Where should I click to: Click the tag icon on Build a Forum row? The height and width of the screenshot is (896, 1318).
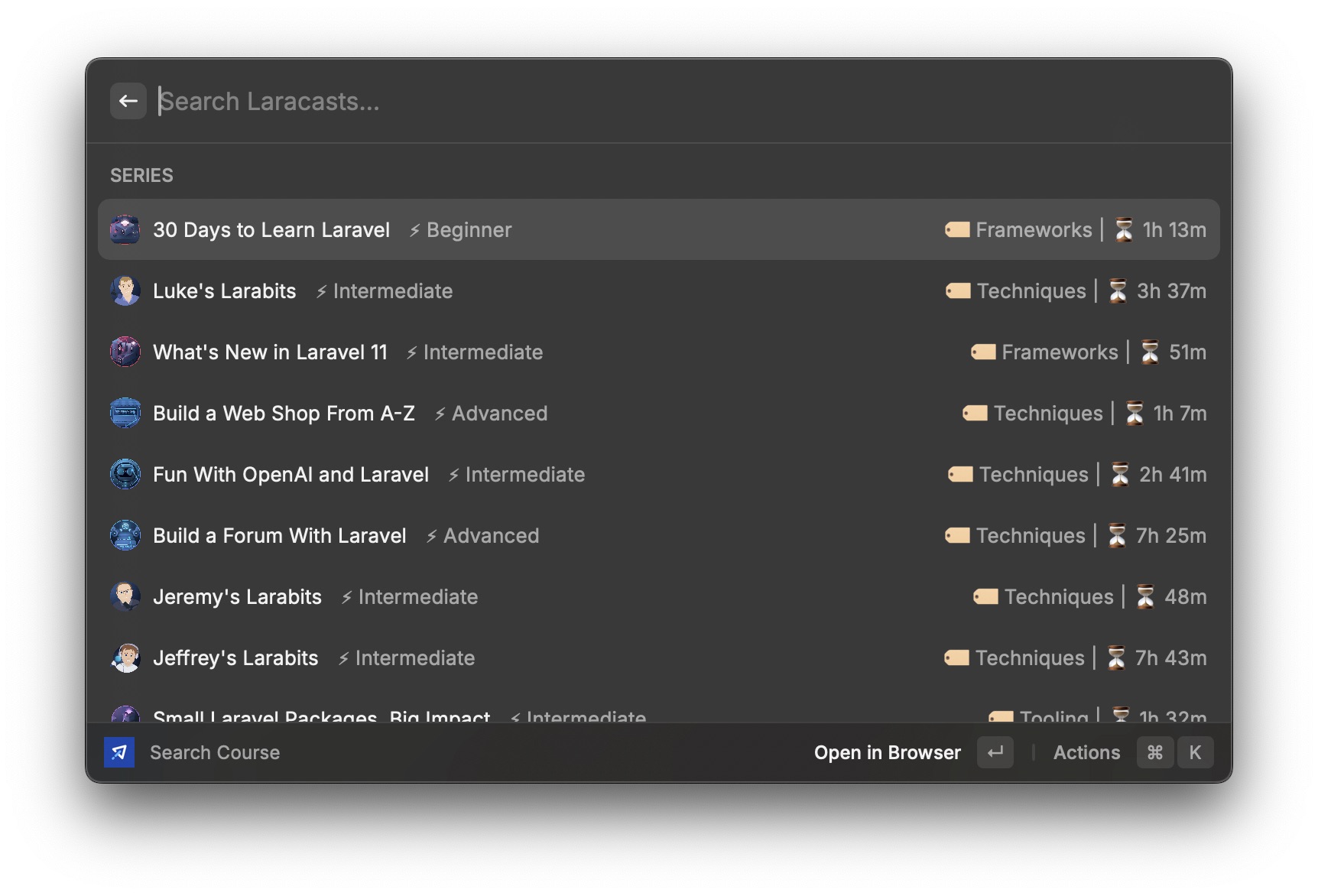pos(957,535)
